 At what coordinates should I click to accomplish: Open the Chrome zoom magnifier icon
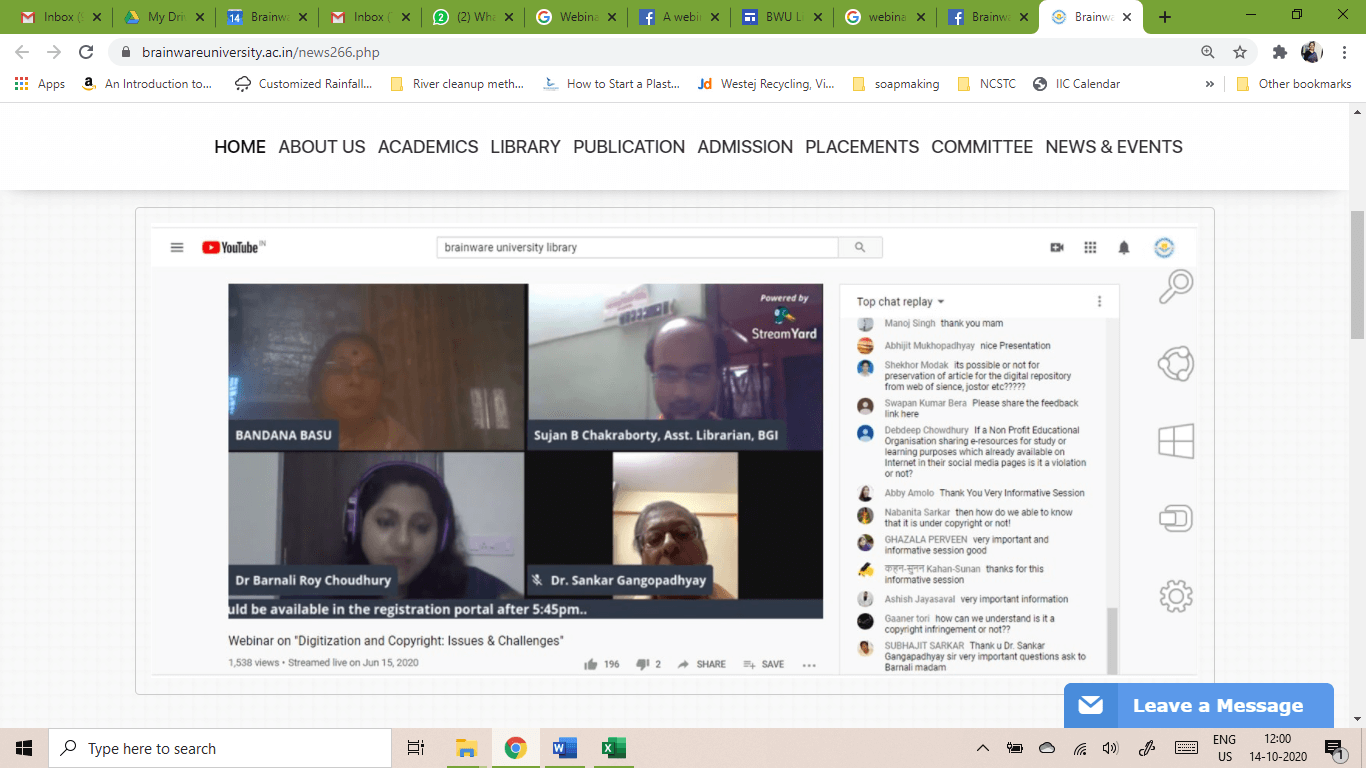click(x=1208, y=52)
